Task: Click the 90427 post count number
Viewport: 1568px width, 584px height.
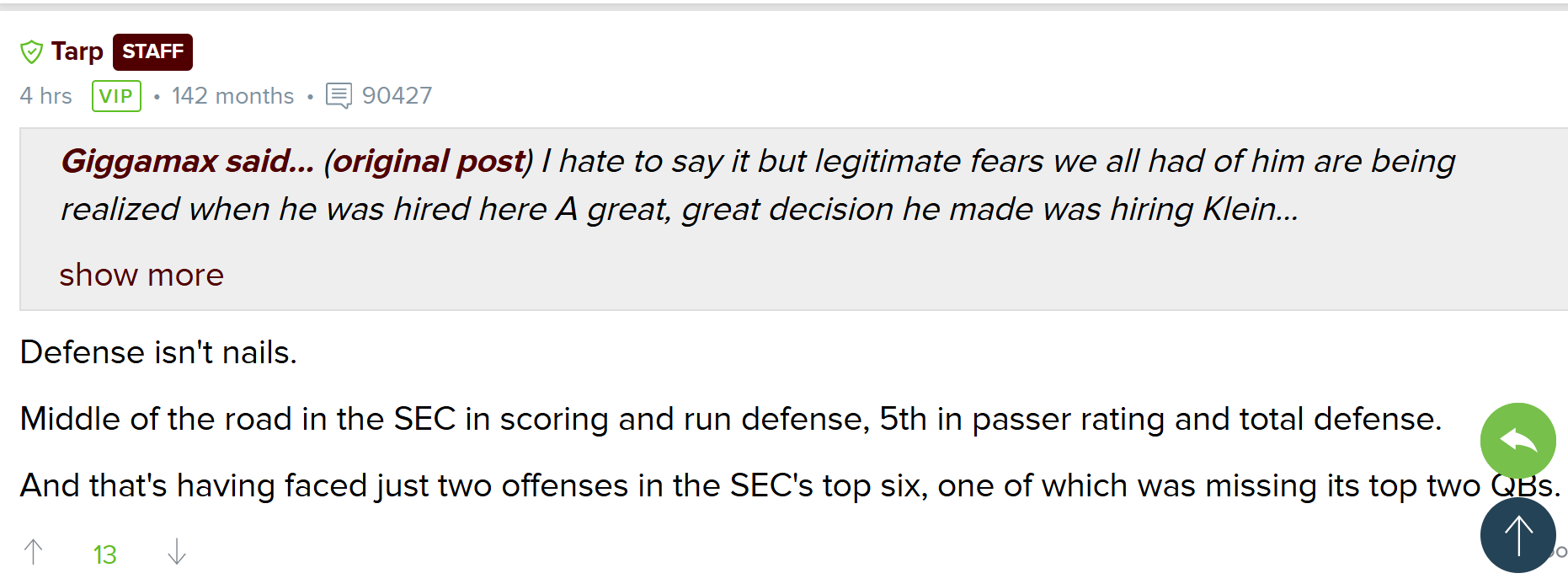Action: 397,96
